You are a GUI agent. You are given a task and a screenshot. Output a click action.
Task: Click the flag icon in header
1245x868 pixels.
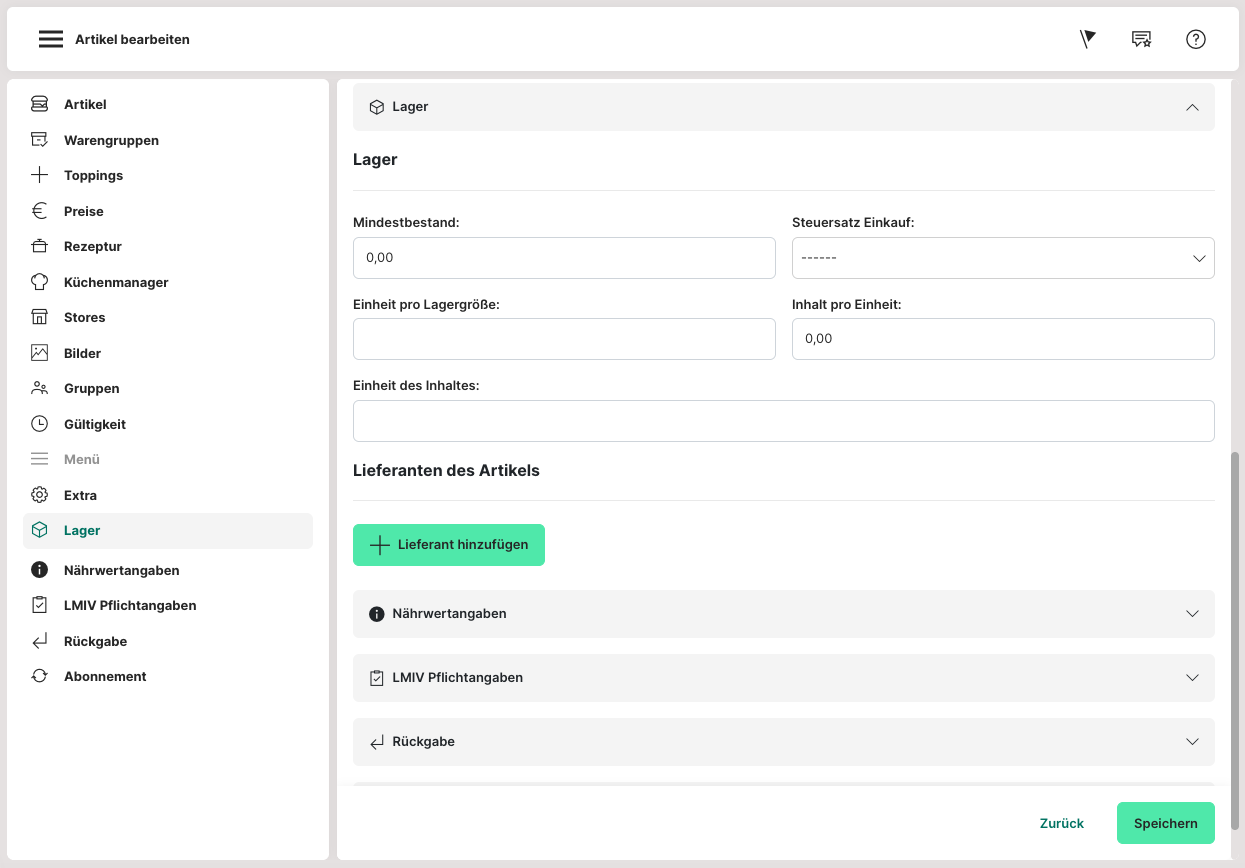[1088, 39]
